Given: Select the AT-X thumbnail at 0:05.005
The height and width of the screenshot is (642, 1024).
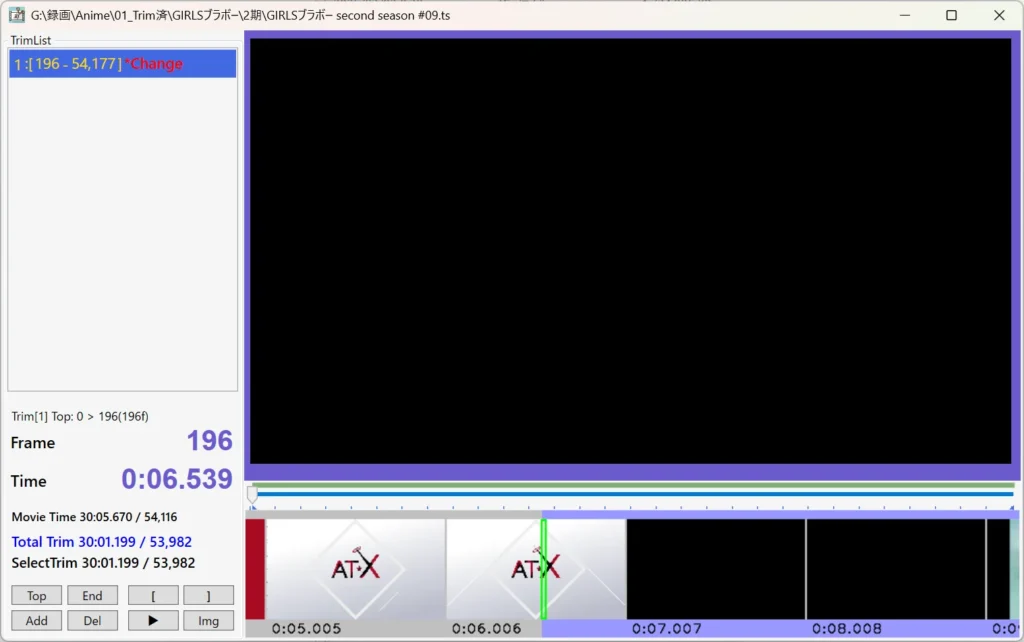Looking at the screenshot, I should [x=355, y=569].
